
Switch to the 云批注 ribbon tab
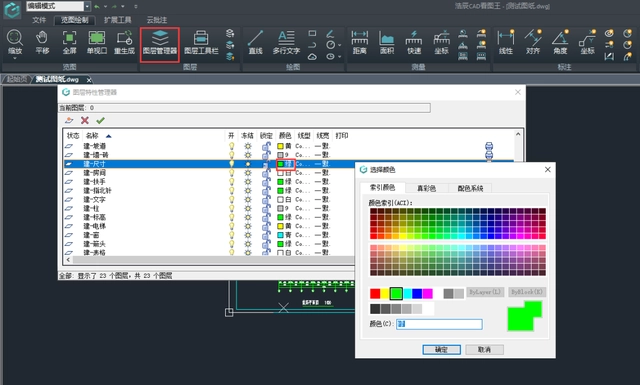[157, 20]
